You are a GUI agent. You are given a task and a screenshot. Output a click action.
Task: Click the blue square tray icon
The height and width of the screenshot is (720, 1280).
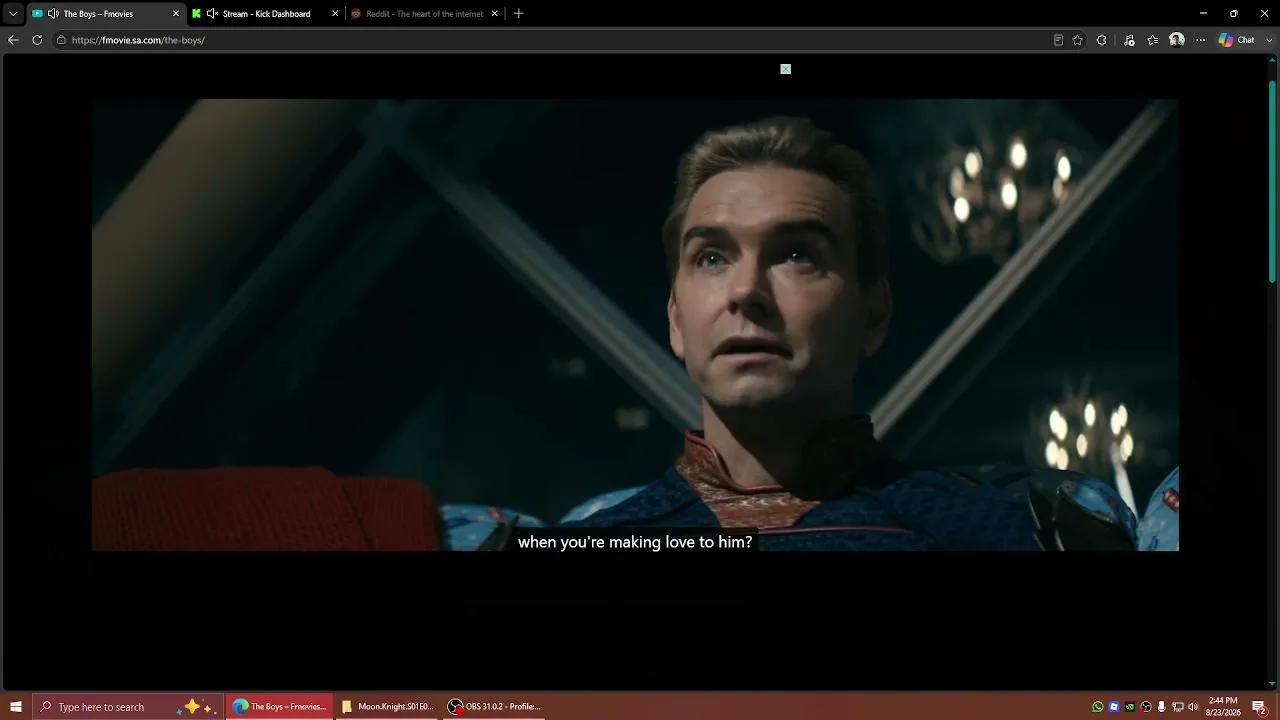click(x=1114, y=707)
